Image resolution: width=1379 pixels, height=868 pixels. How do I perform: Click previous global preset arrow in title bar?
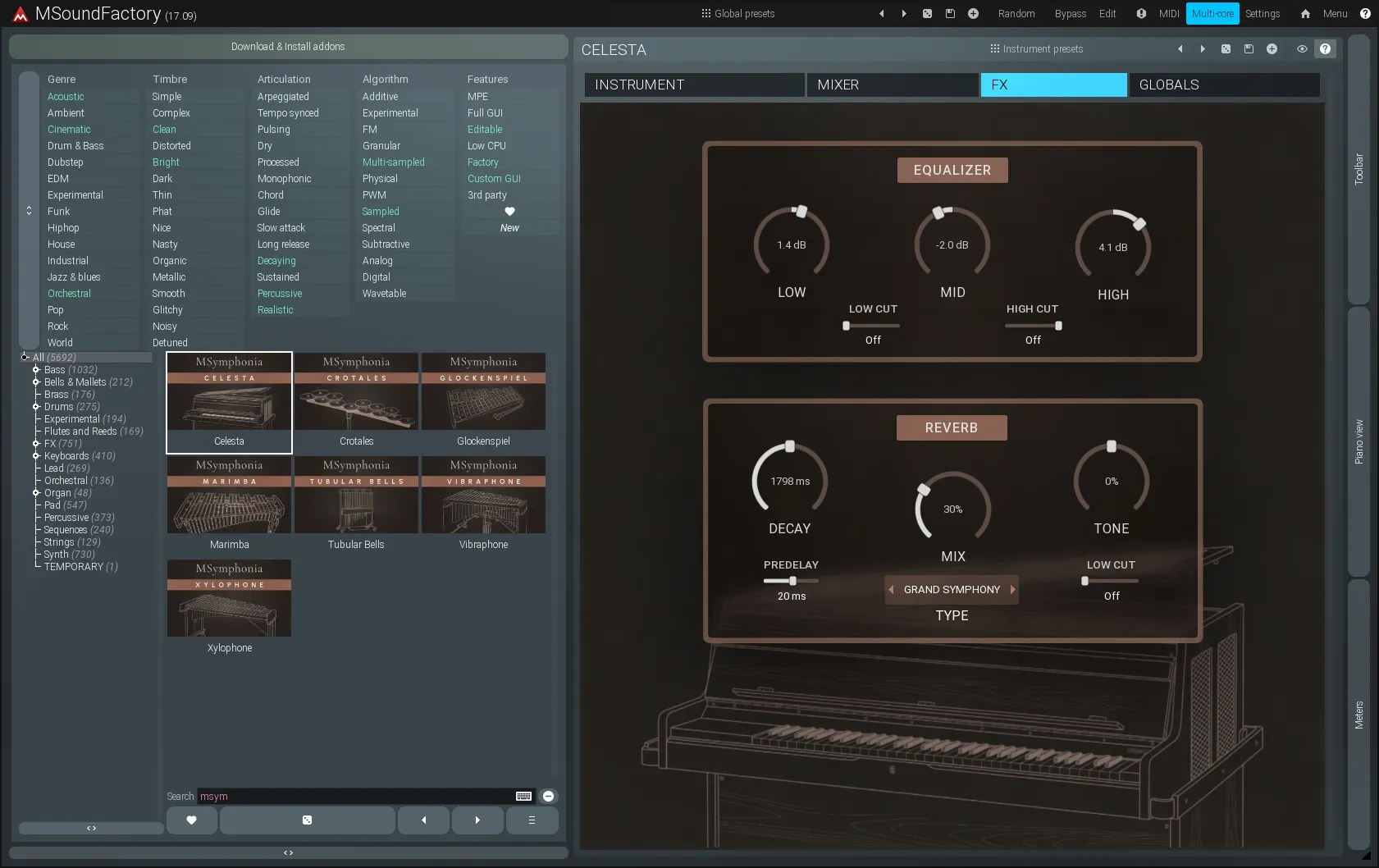click(x=882, y=14)
